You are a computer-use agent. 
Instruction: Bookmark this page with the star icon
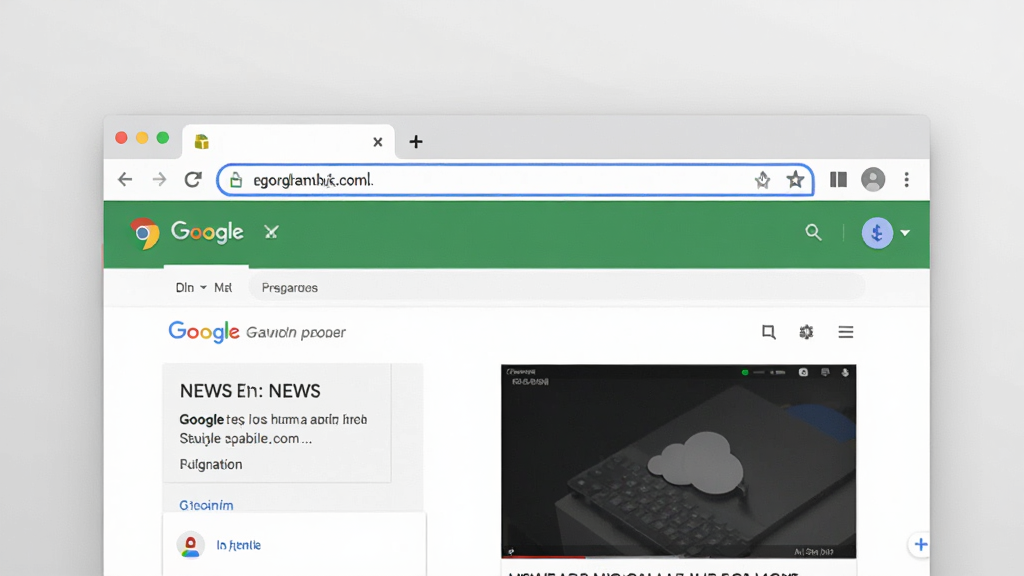795,180
